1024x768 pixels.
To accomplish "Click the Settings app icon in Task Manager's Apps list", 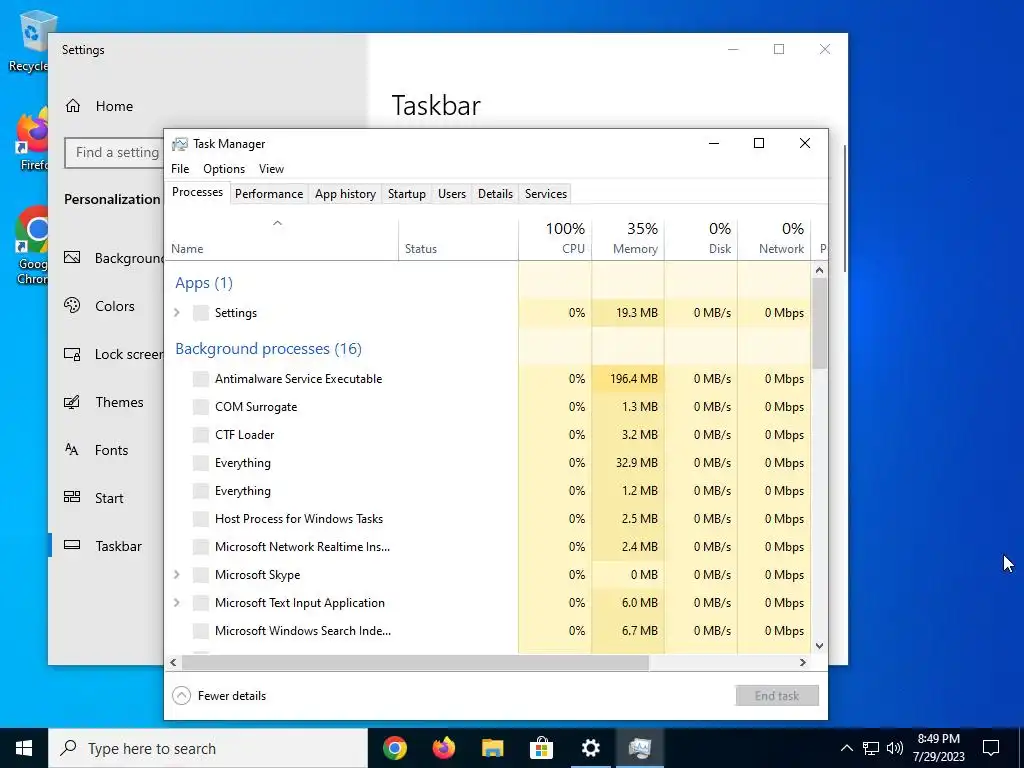I will coord(201,313).
